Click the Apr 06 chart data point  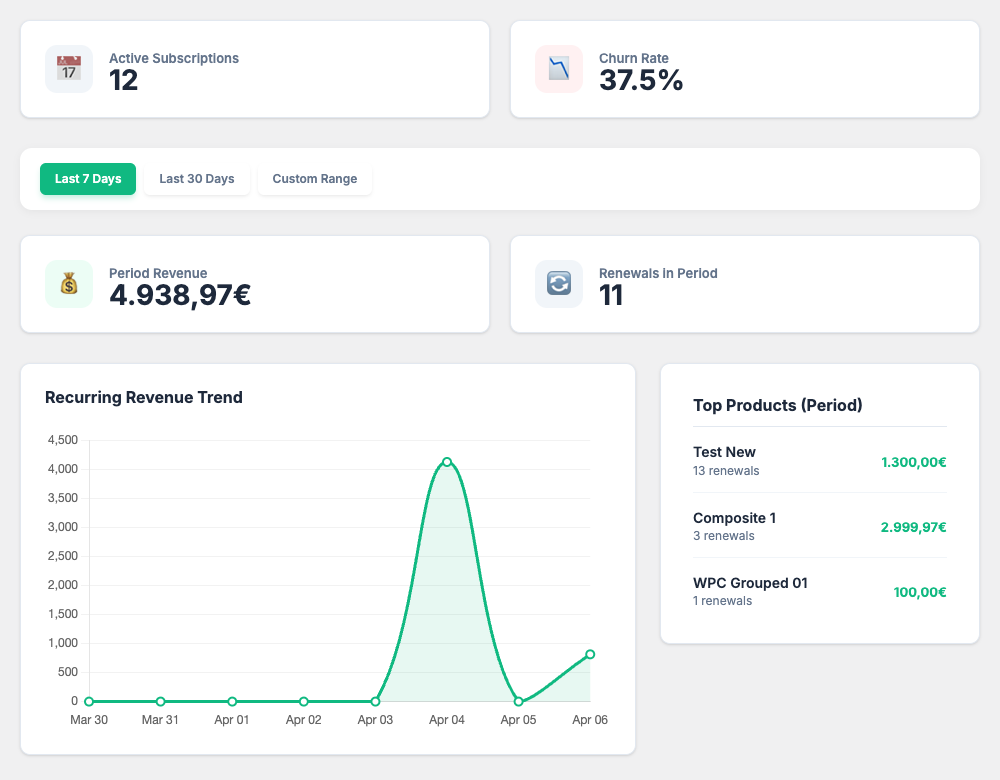[590, 654]
